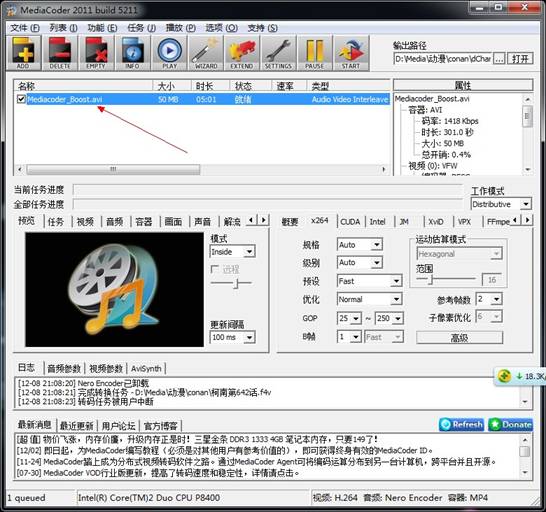This screenshot has width=546, height=512.
Task: Open the 文件 (F) menu
Action: coord(25,28)
